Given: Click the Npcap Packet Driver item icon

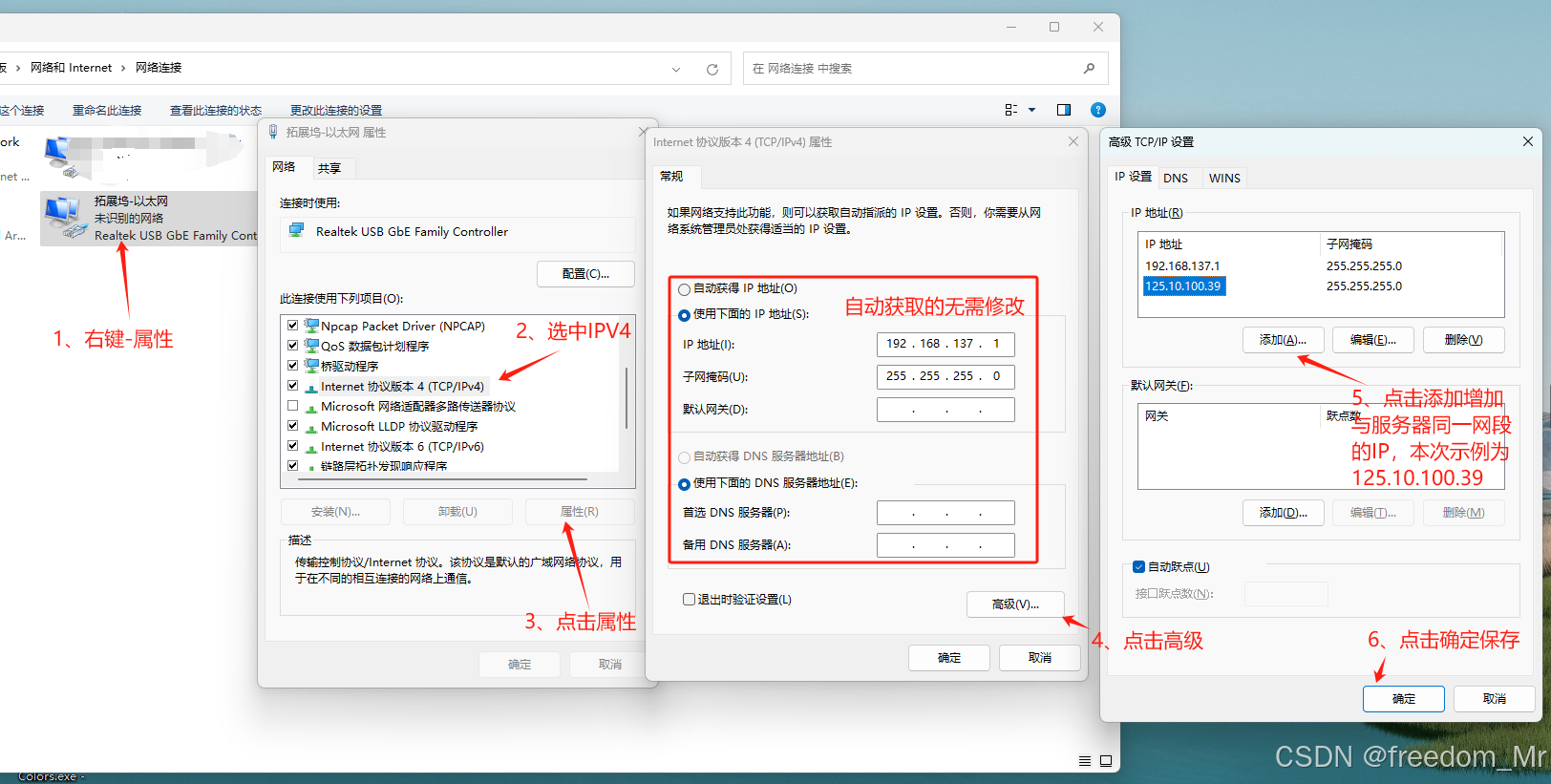Looking at the screenshot, I should click(x=311, y=326).
